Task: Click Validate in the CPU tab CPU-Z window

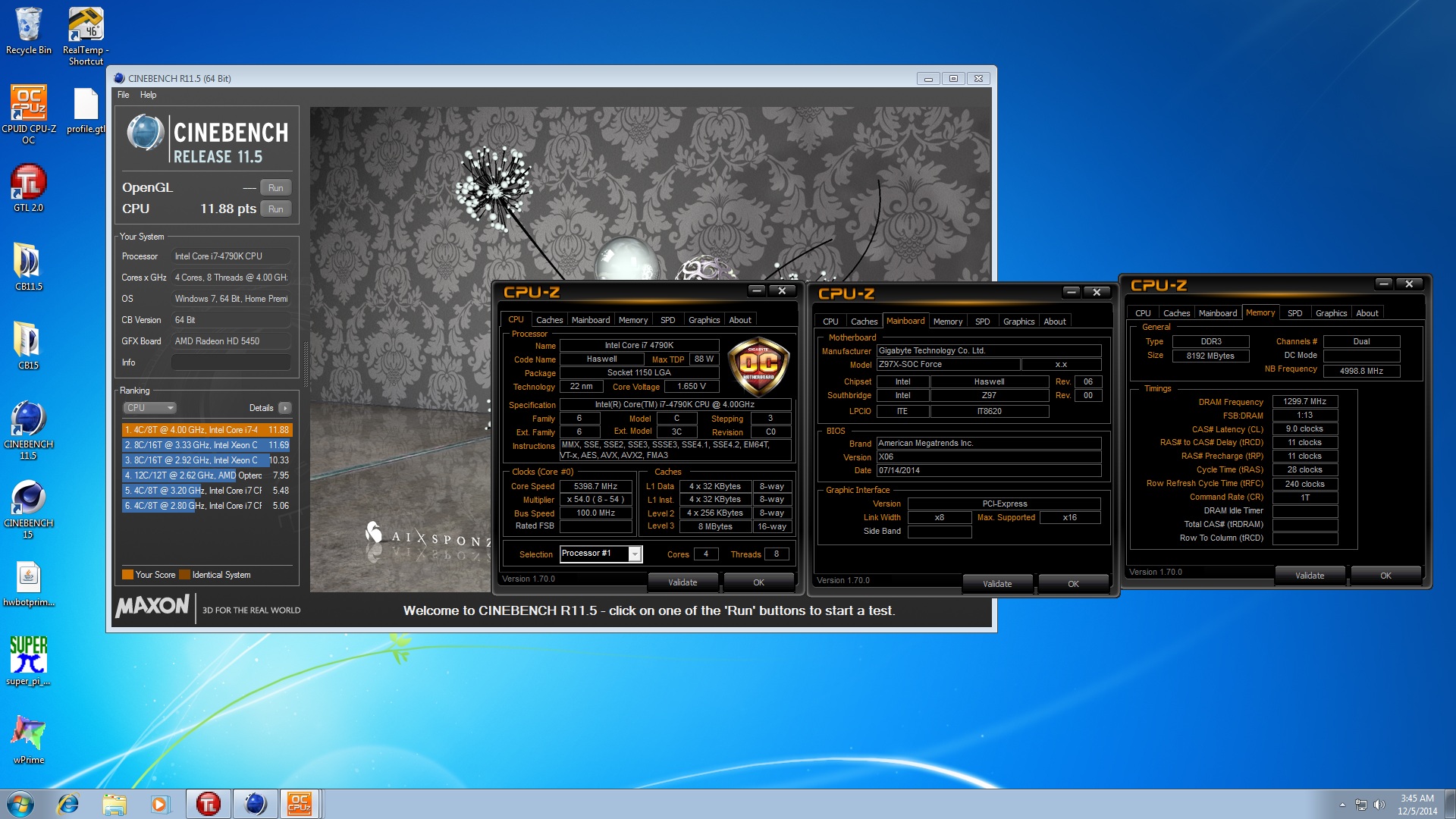Action: point(682,582)
